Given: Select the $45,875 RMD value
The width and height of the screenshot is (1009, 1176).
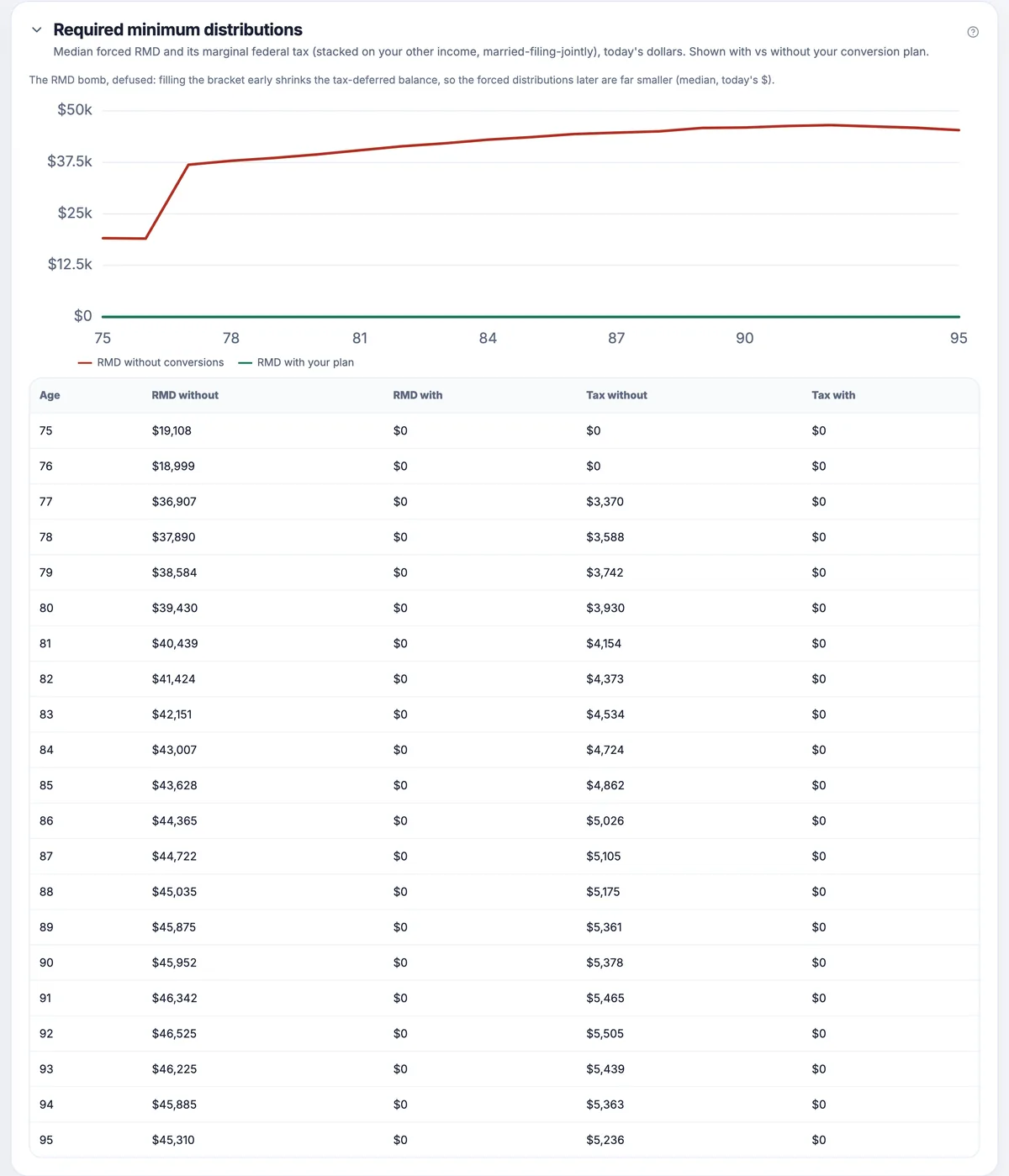Looking at the screenshot, I should 174,927.
